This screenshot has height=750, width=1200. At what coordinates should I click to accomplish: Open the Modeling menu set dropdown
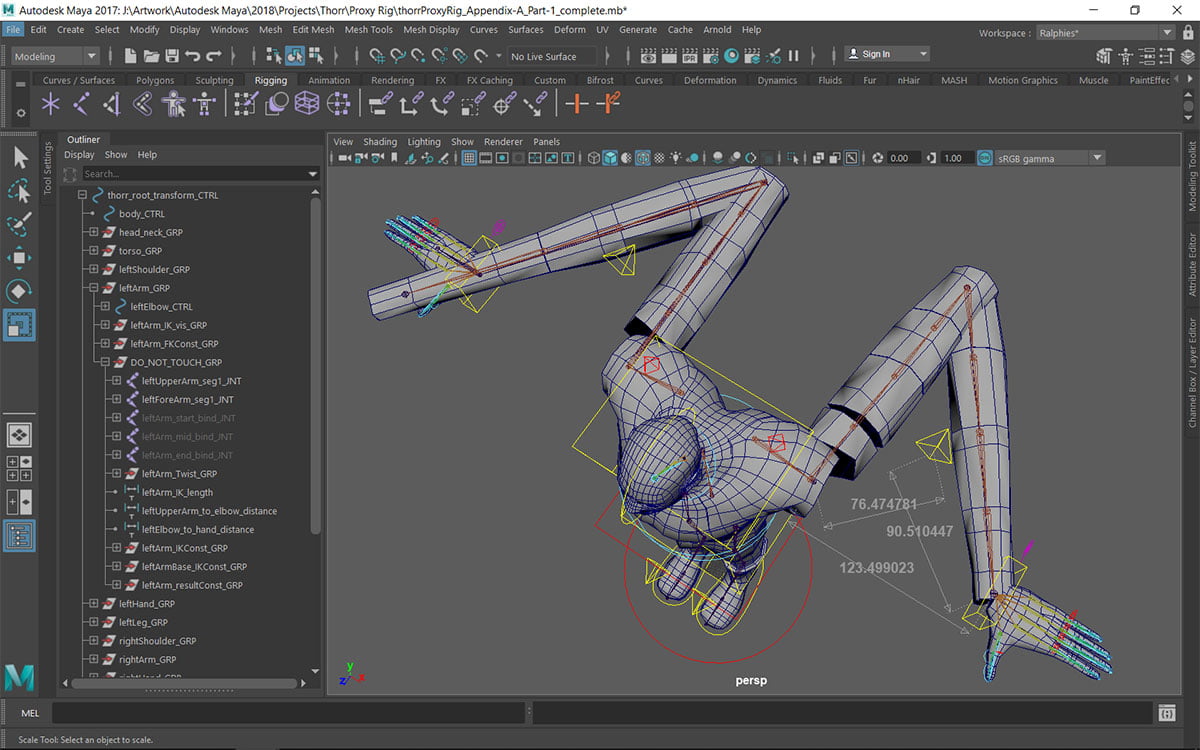(55, 56)
